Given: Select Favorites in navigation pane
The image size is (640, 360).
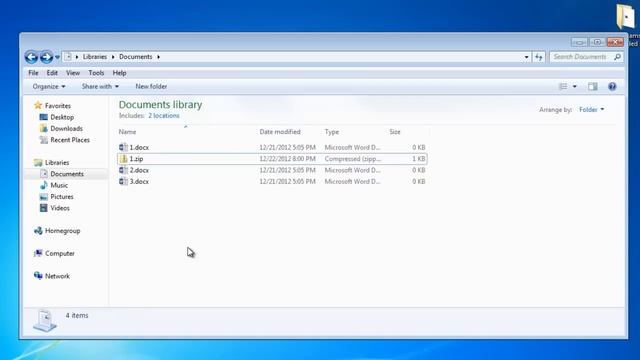Looking at the screenshot, I should (x=58, y=106).
